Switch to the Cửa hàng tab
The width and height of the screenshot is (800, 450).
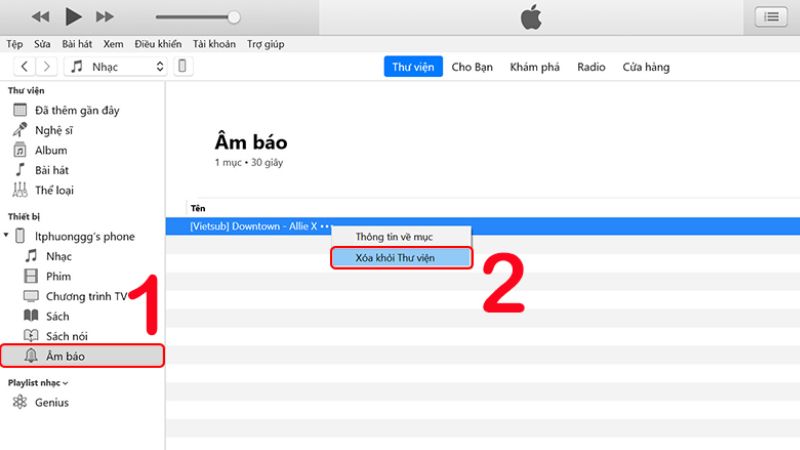[x=646, y=67]
